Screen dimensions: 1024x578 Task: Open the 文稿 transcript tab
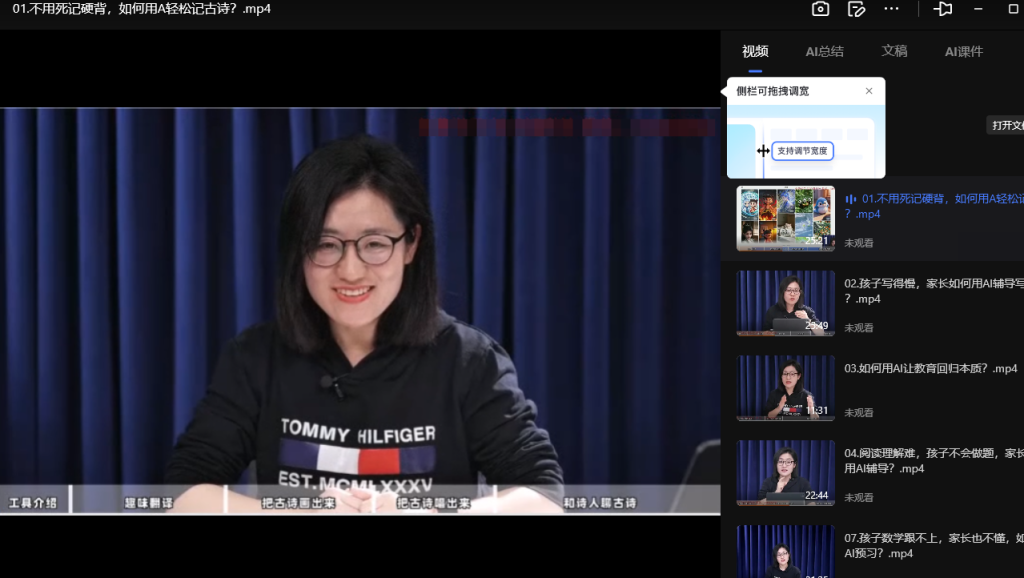[894, 52]
